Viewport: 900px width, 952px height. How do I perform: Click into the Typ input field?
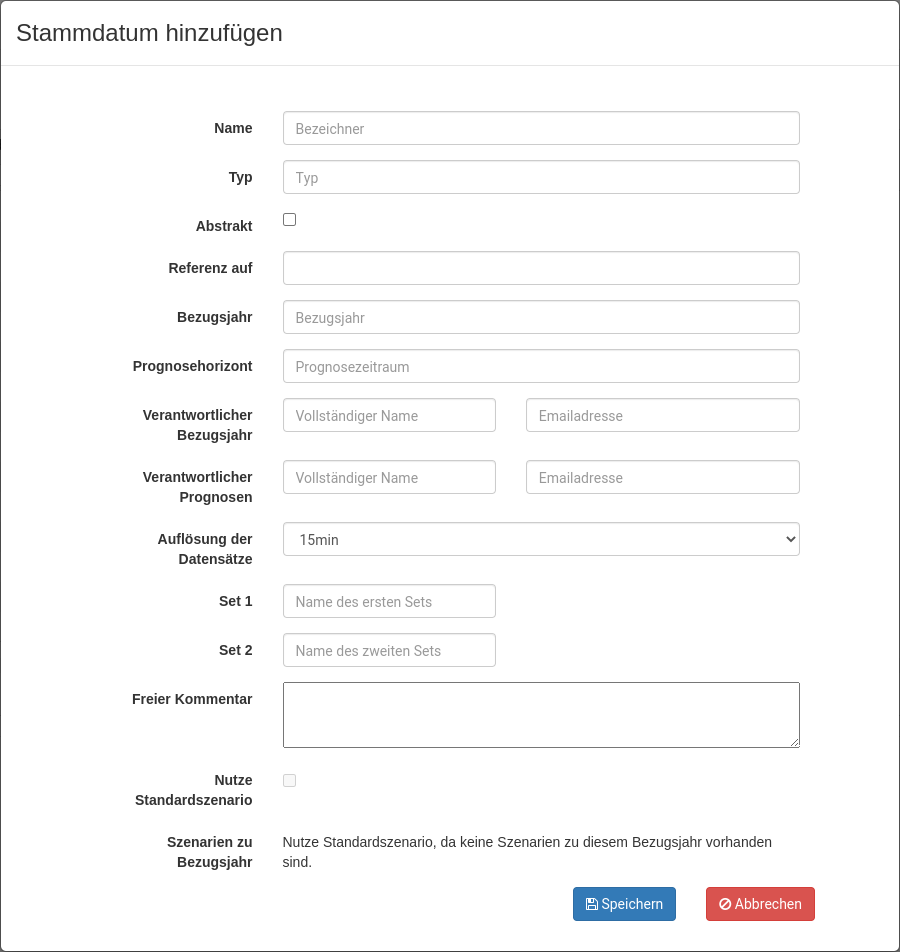pyautogui.click(x=541, y=177)
